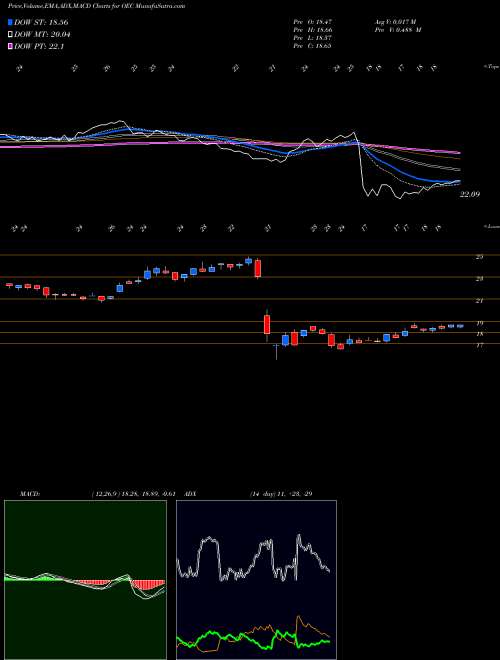The height and width of the screenshot is (660, 500).
Task: Click the 'Avg V: 0.917 M' volume text
Action: (x=395, y=22)
